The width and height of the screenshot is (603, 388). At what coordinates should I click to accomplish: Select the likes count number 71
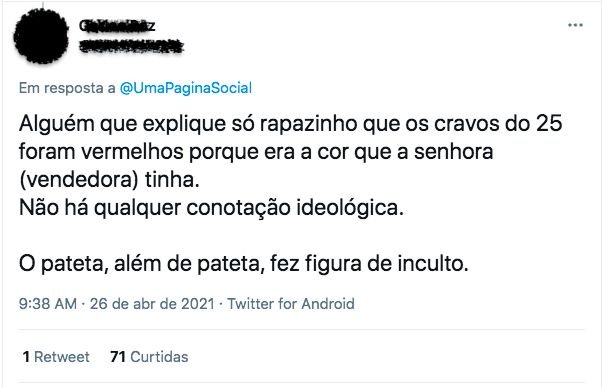pyautogui.click(x=118, y=357)
